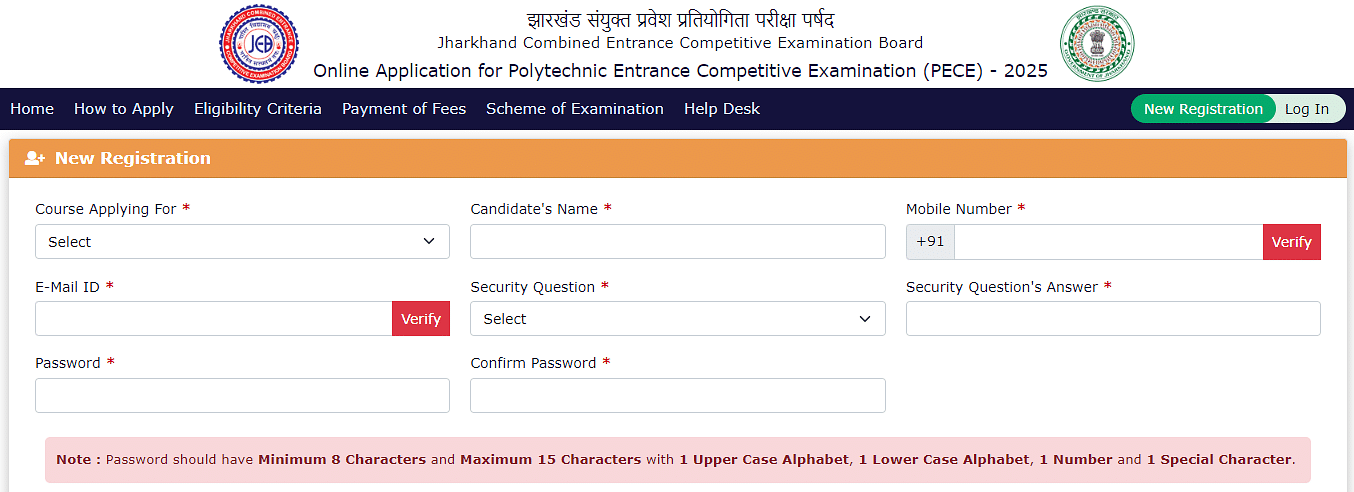Open the How to Apply page
Screen dimensions: 1354x492
[x=124, y=109]
